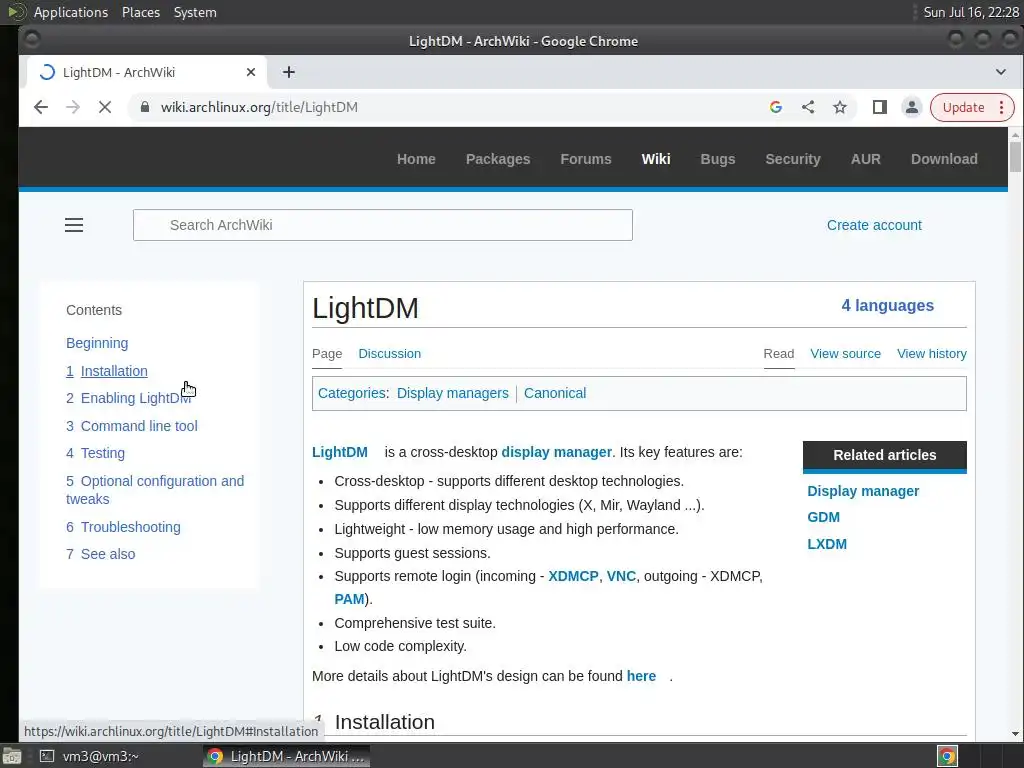Jump to Enabling LightDM section
Screen dimensions: 1024x768
[x=129, y=398]
